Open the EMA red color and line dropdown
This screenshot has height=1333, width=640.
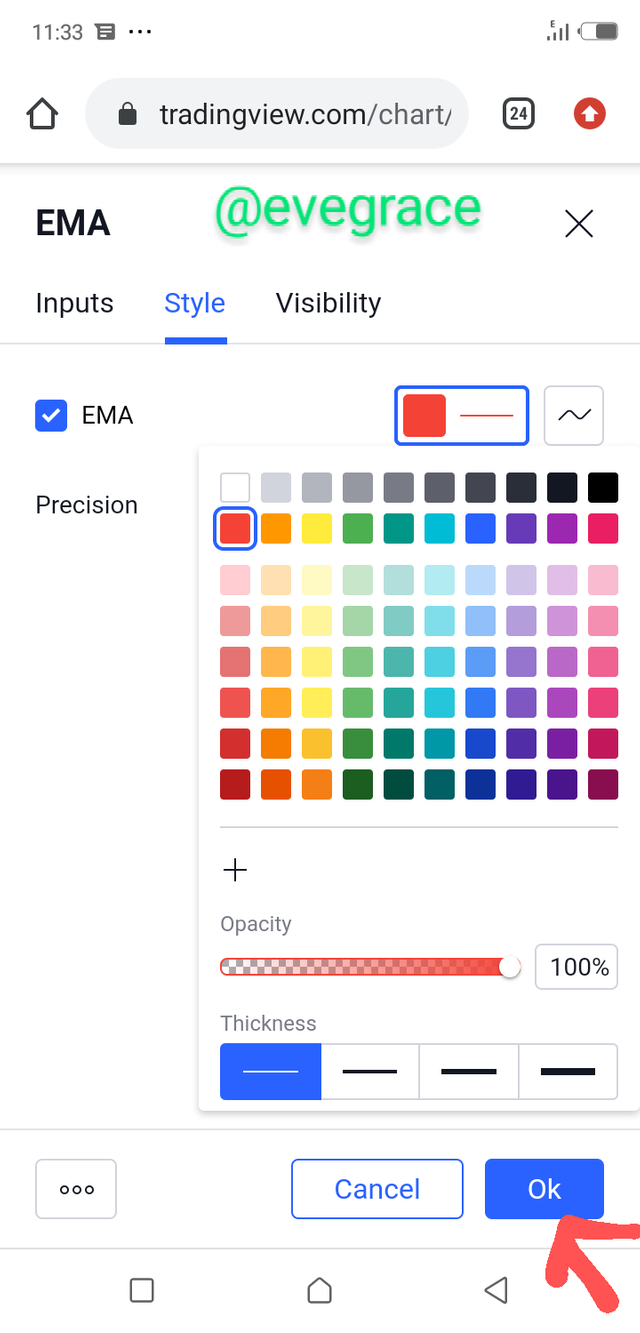coord(462,415)
